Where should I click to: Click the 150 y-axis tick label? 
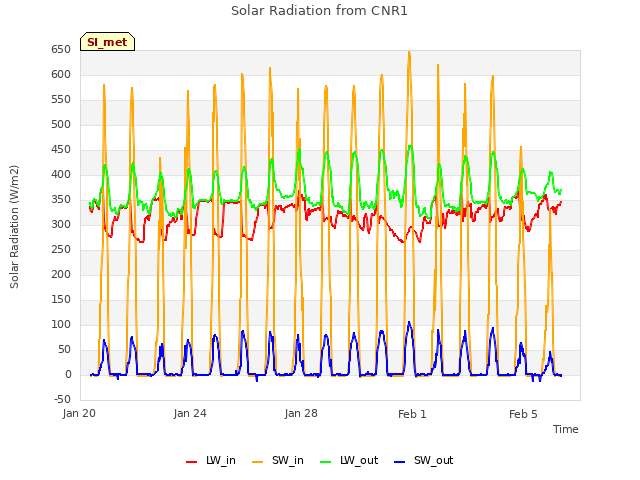[61, 300]
